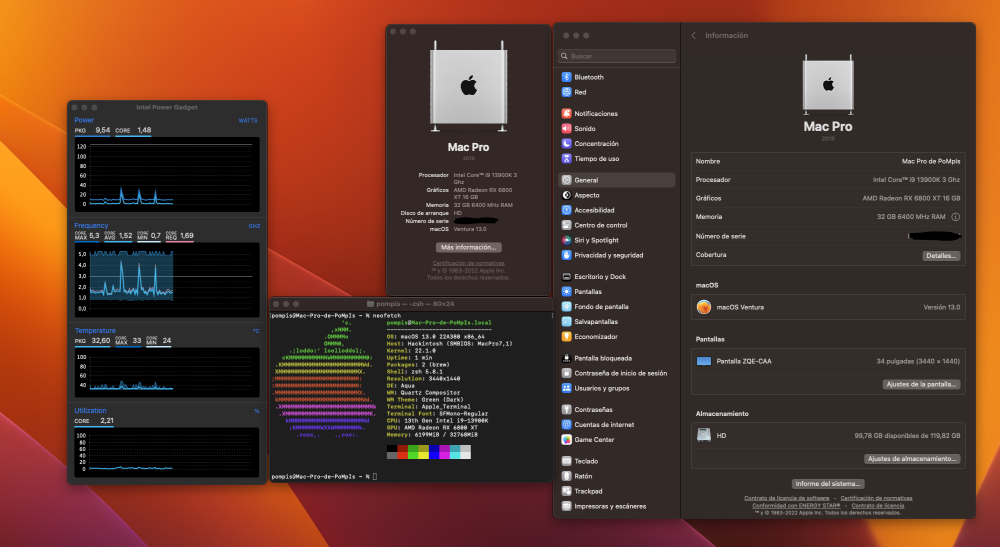Open the Bluetooth settings icon
This screenshot has height=547, width=1000.
(x=566, y=77)
